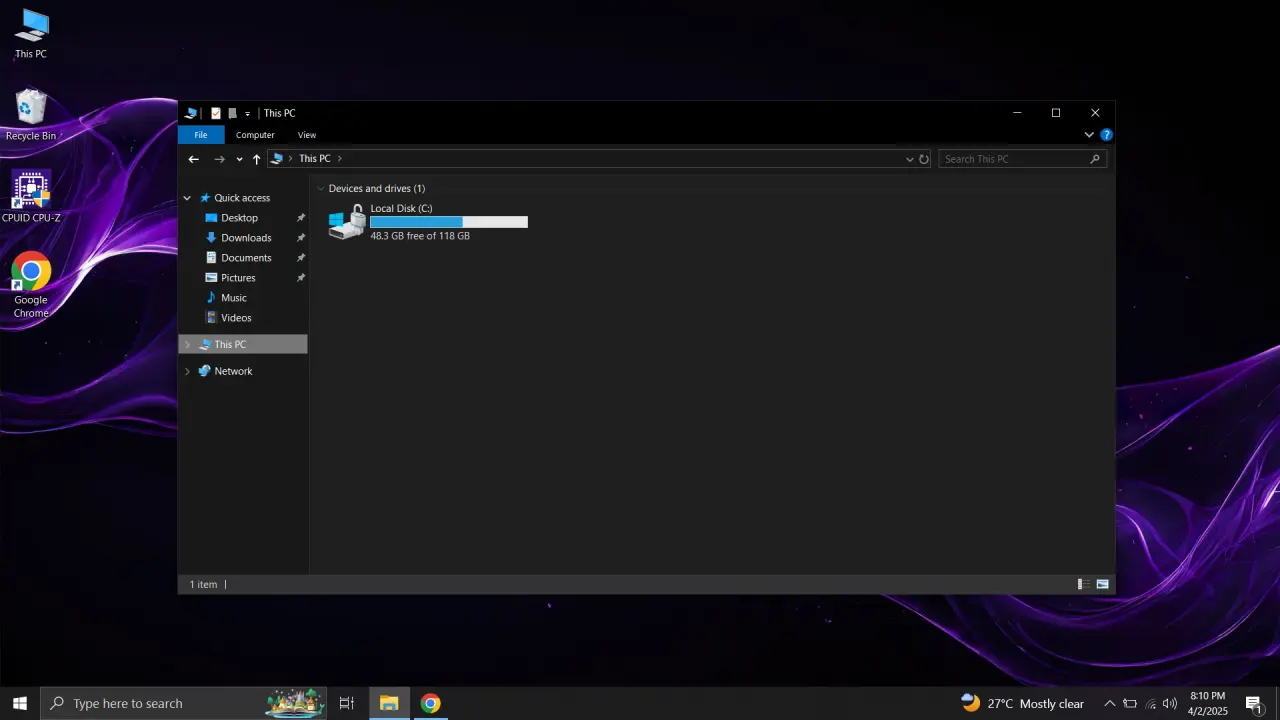Click This PC in the address breadcrumb
This screenshot has height=720, width=1280.
pyautogui.click(x=315, y=159)
